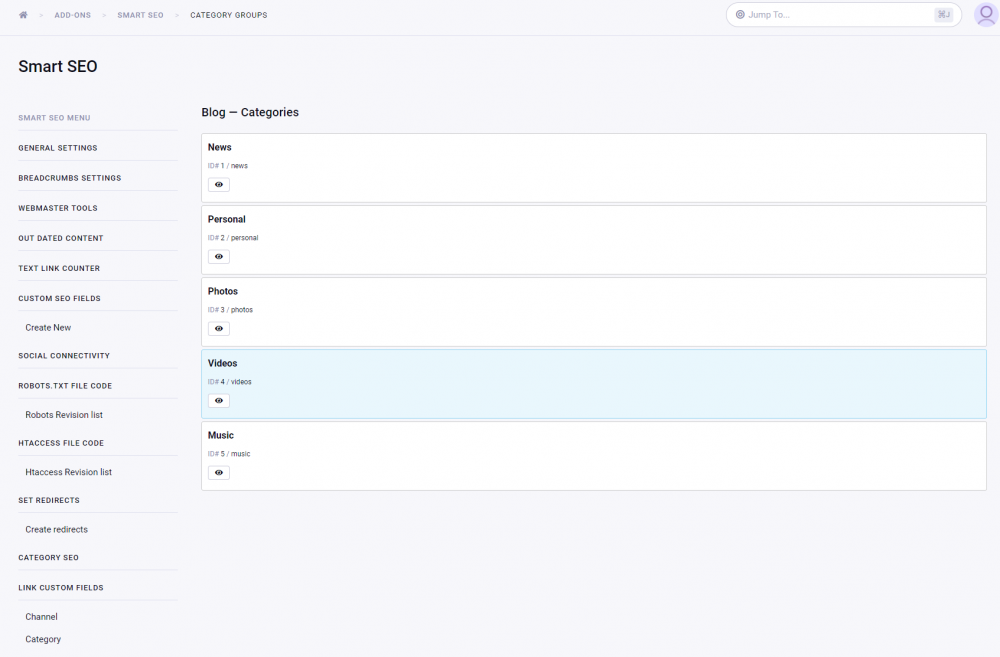This screenshot has width=1000, height=657.
Task: Click Create redirects under Set Redirects
Action: (56, 529)
